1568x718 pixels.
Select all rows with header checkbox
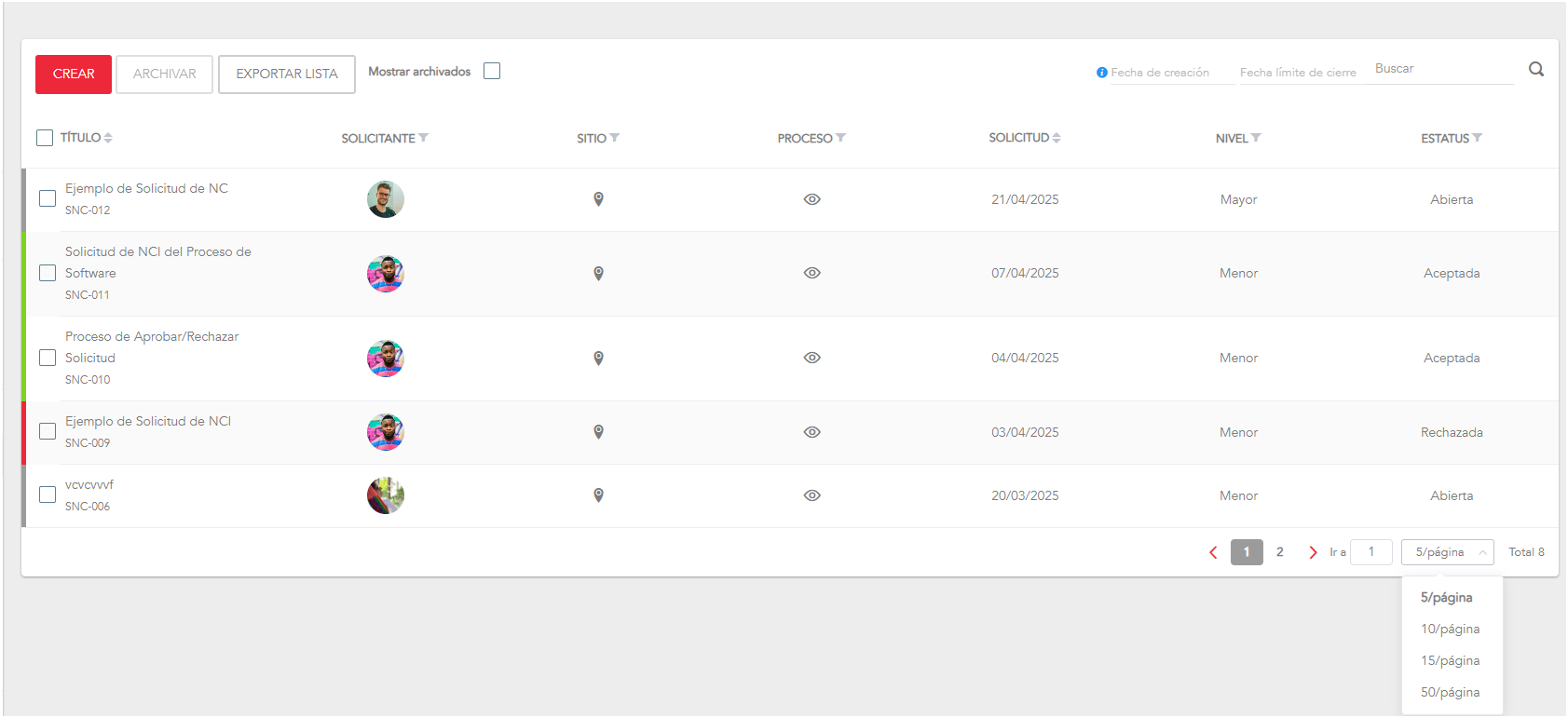click(45, 138)
